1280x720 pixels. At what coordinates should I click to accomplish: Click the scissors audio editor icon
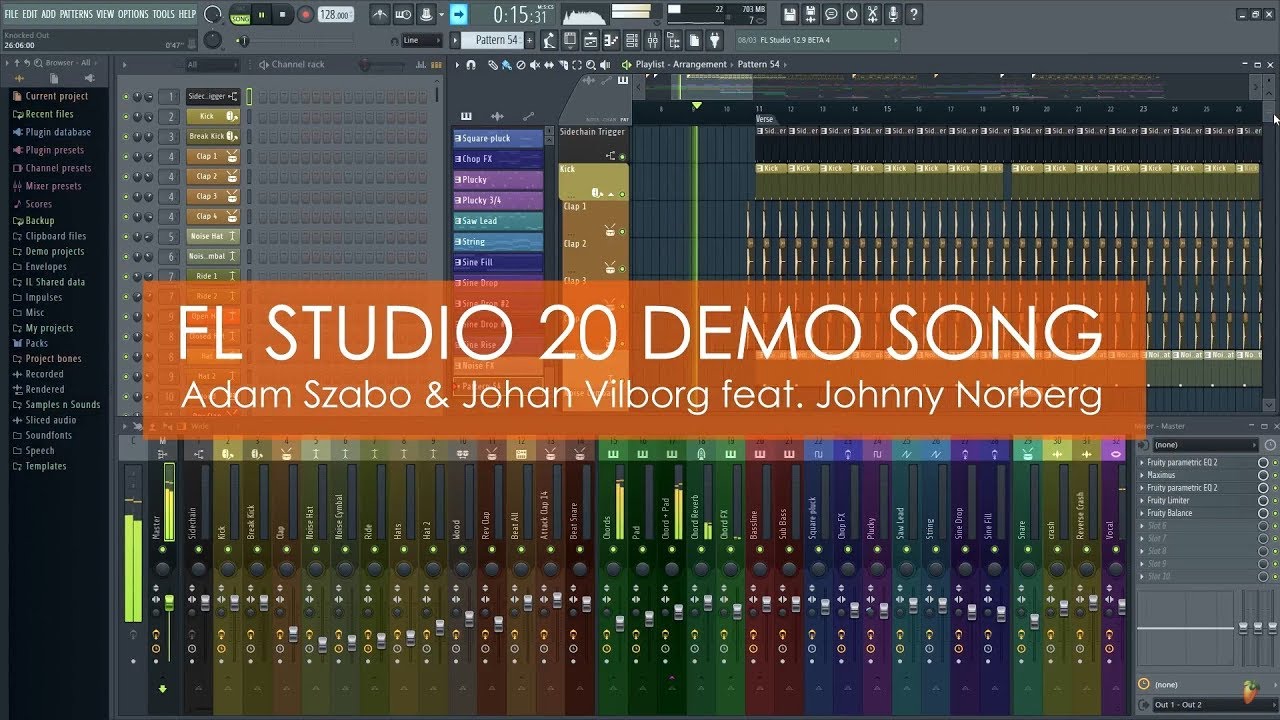click(872, 15)
